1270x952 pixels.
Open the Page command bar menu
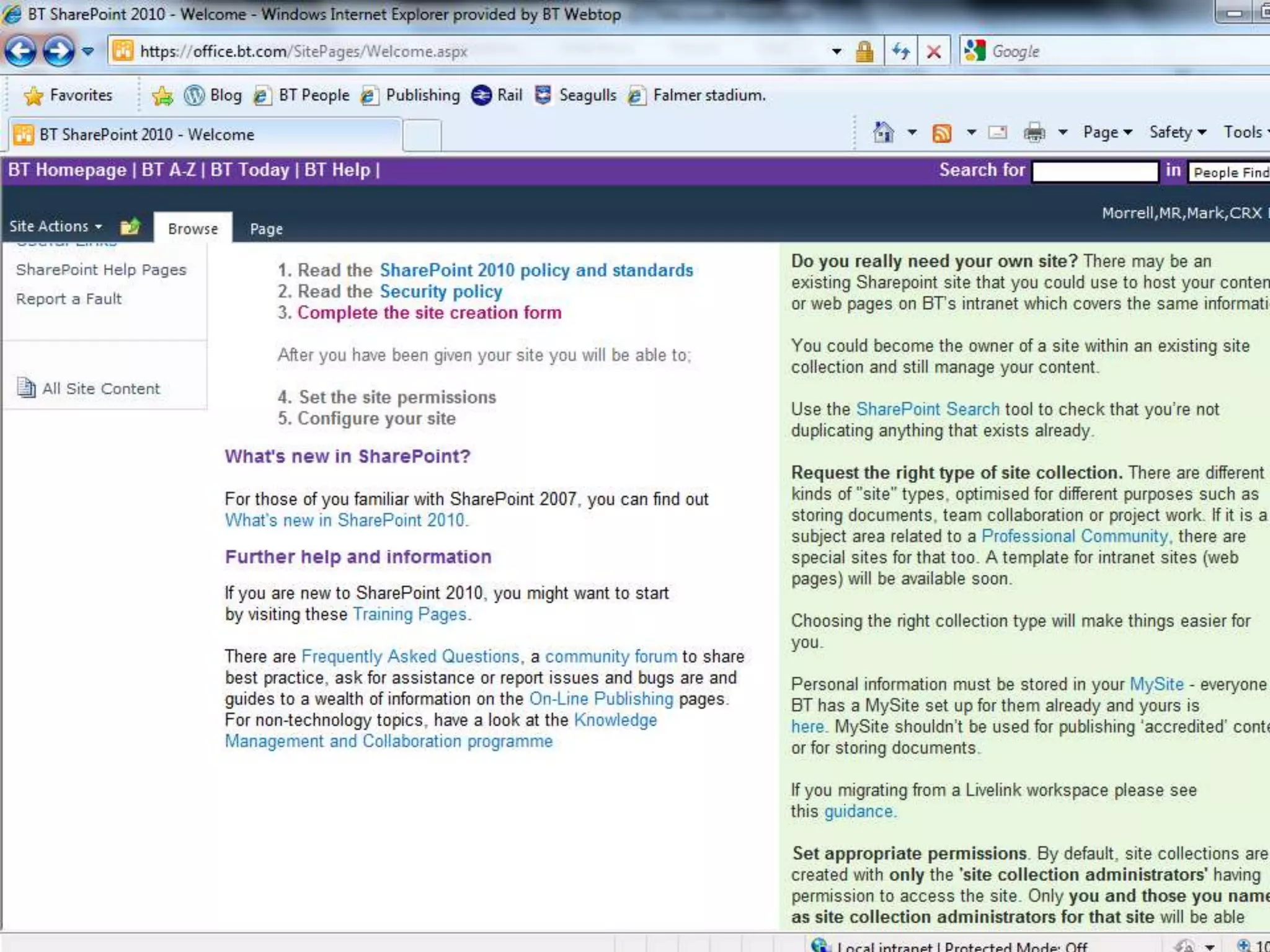coord(1108,132)
